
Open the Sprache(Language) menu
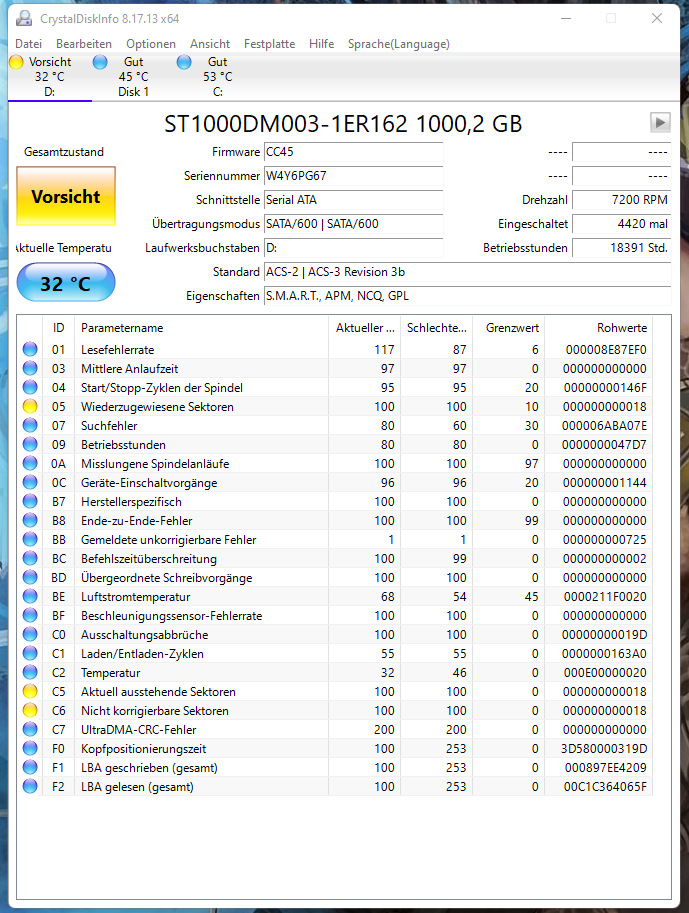(399, 44)
